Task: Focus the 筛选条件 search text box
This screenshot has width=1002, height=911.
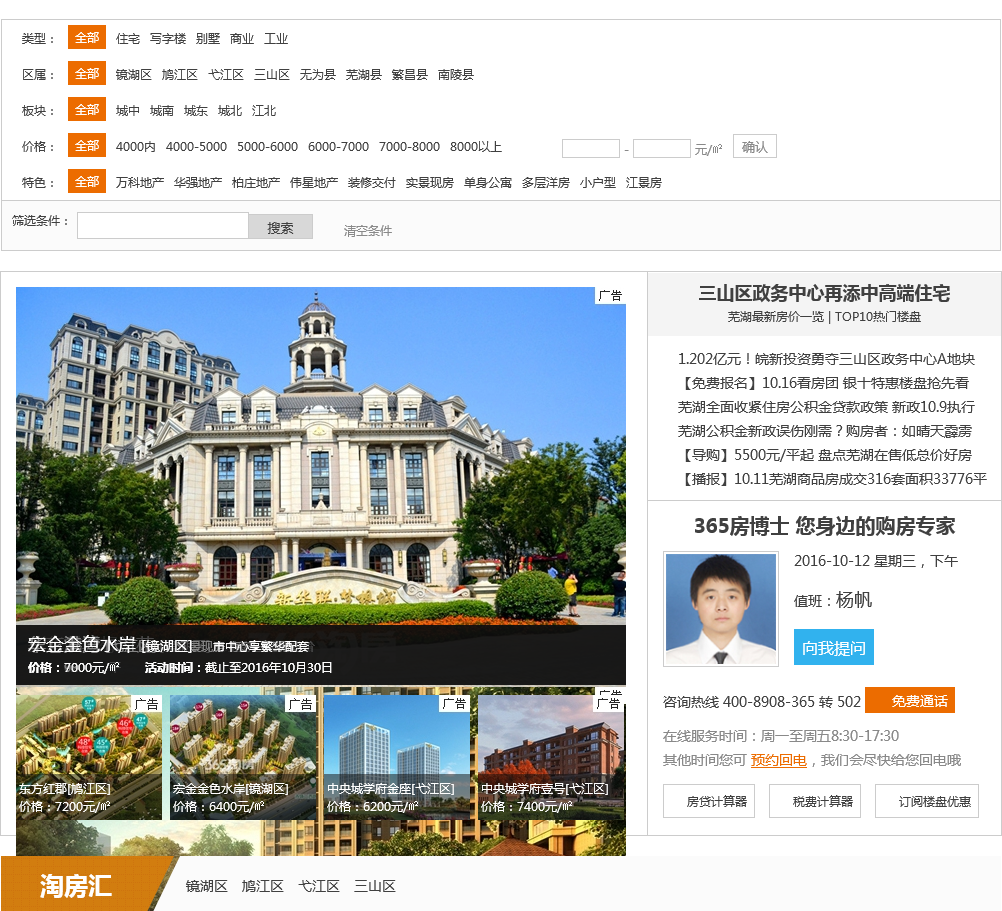Action: [x=163, y=226]
